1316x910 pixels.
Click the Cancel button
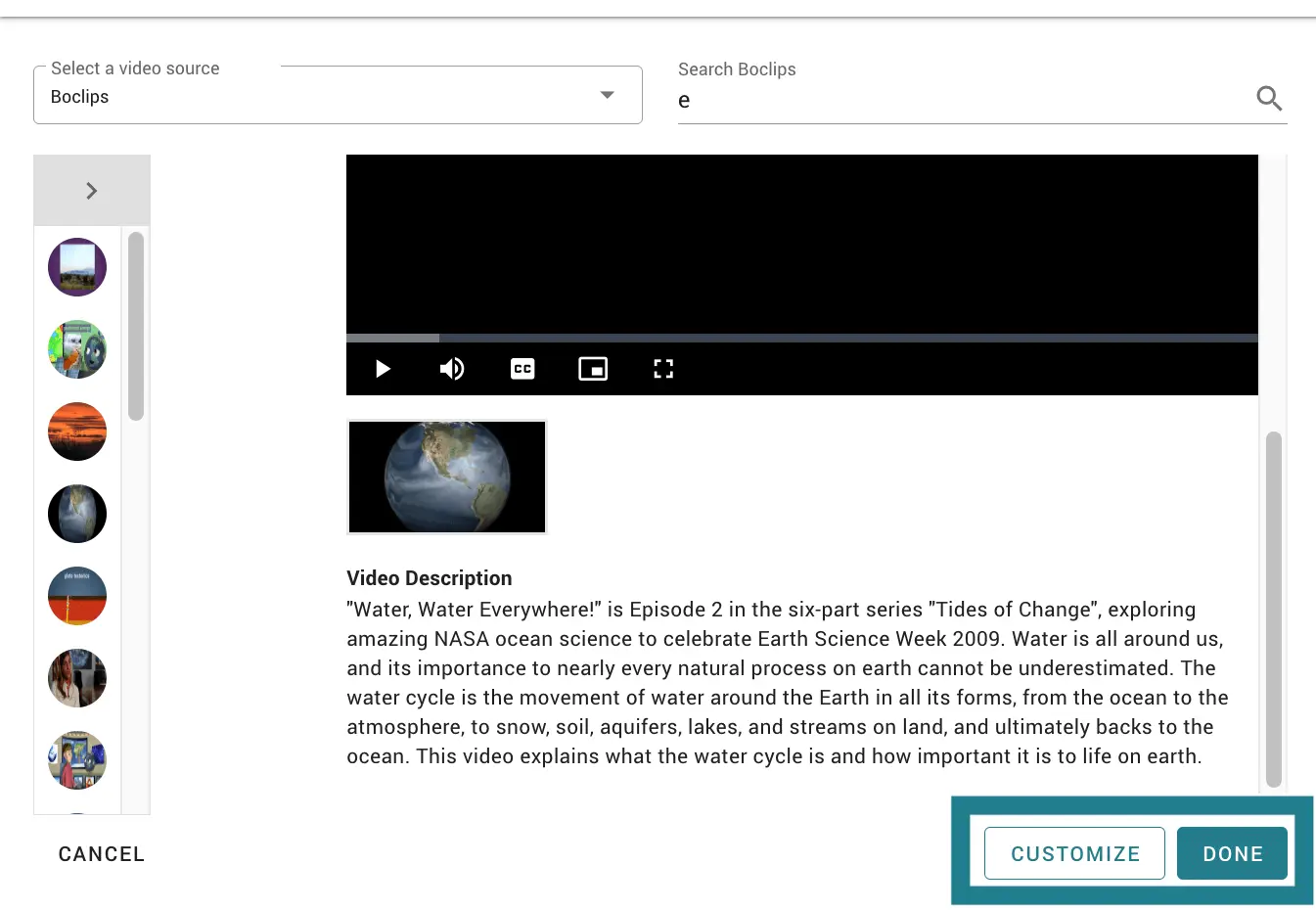click(102, 854)
